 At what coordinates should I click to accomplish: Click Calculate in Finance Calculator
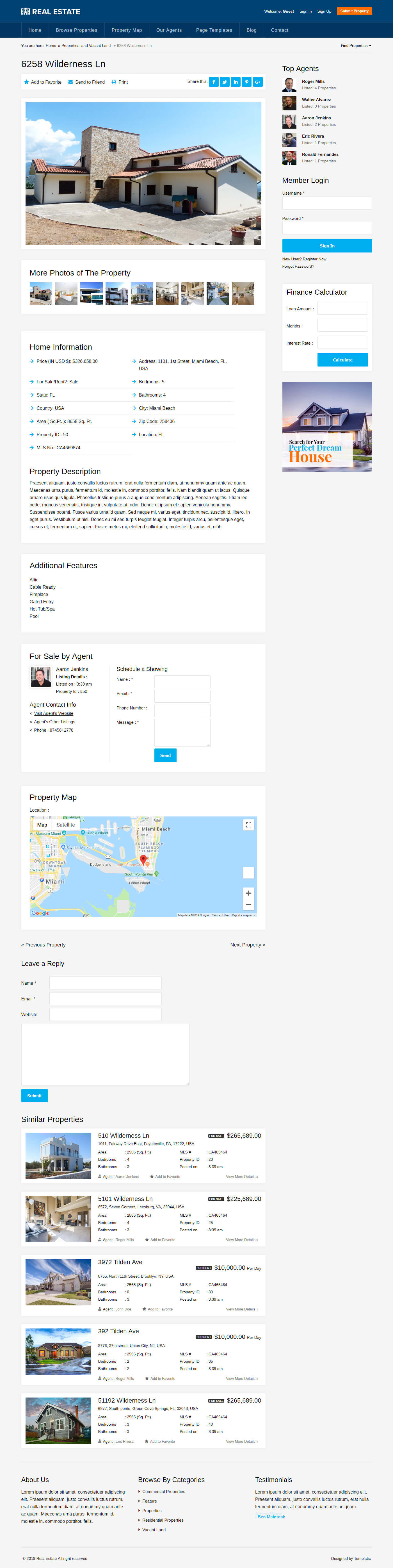pyautogui.click(x=342, y=360)
